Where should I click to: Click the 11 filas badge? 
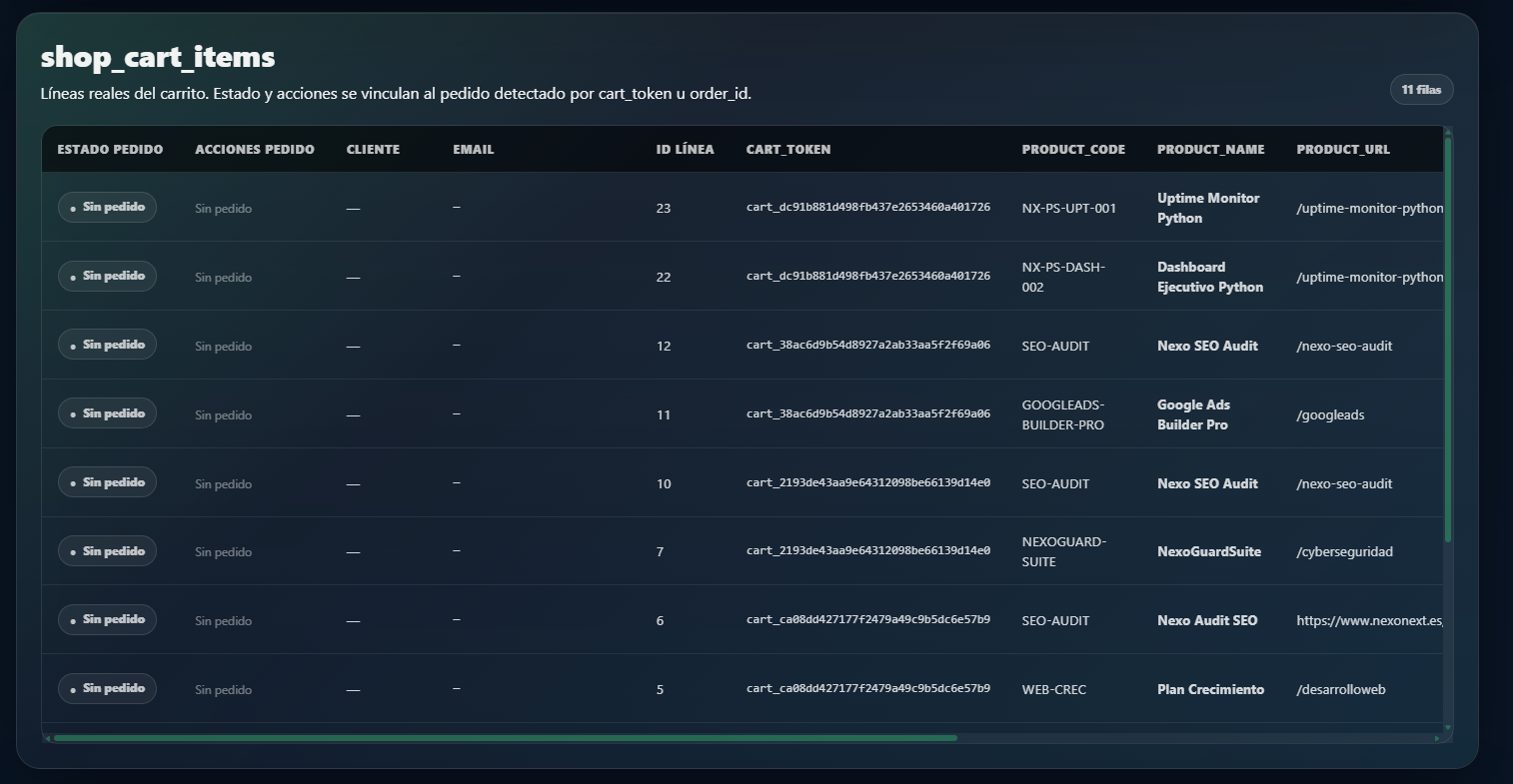(1421, 90)
